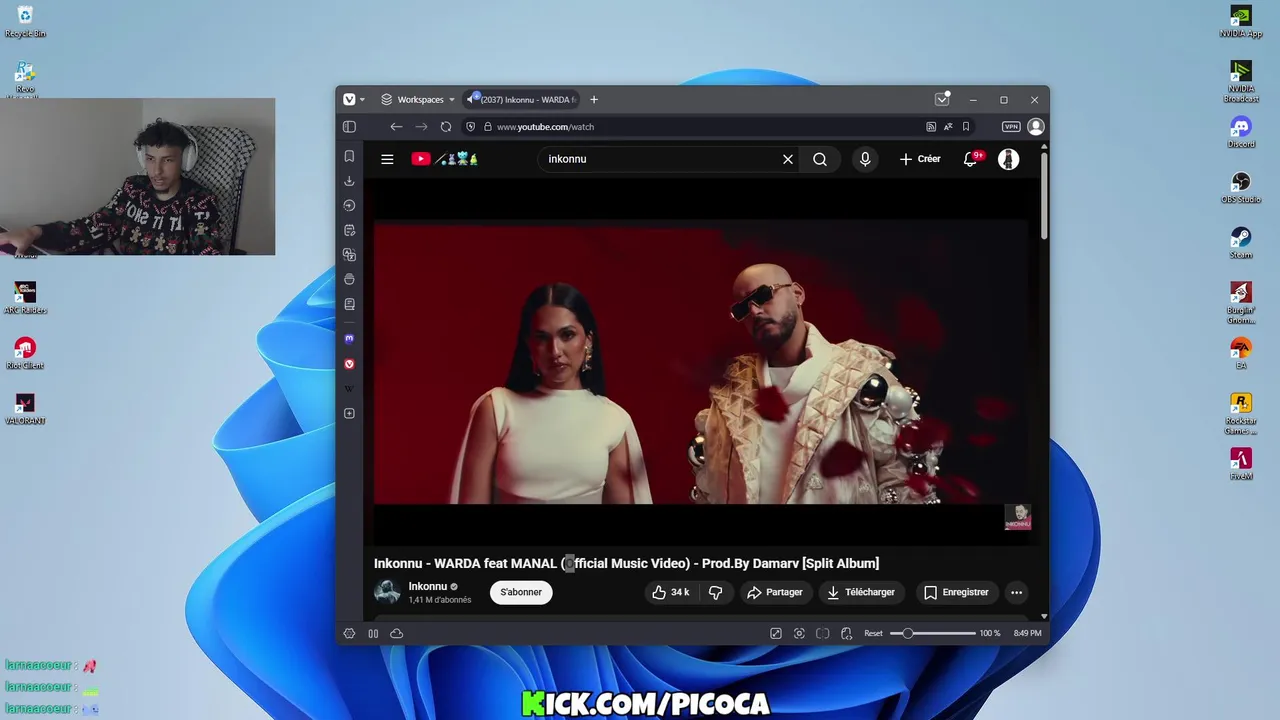Open sync cloud status icon
1280x720 pixels.
(396, 633)
